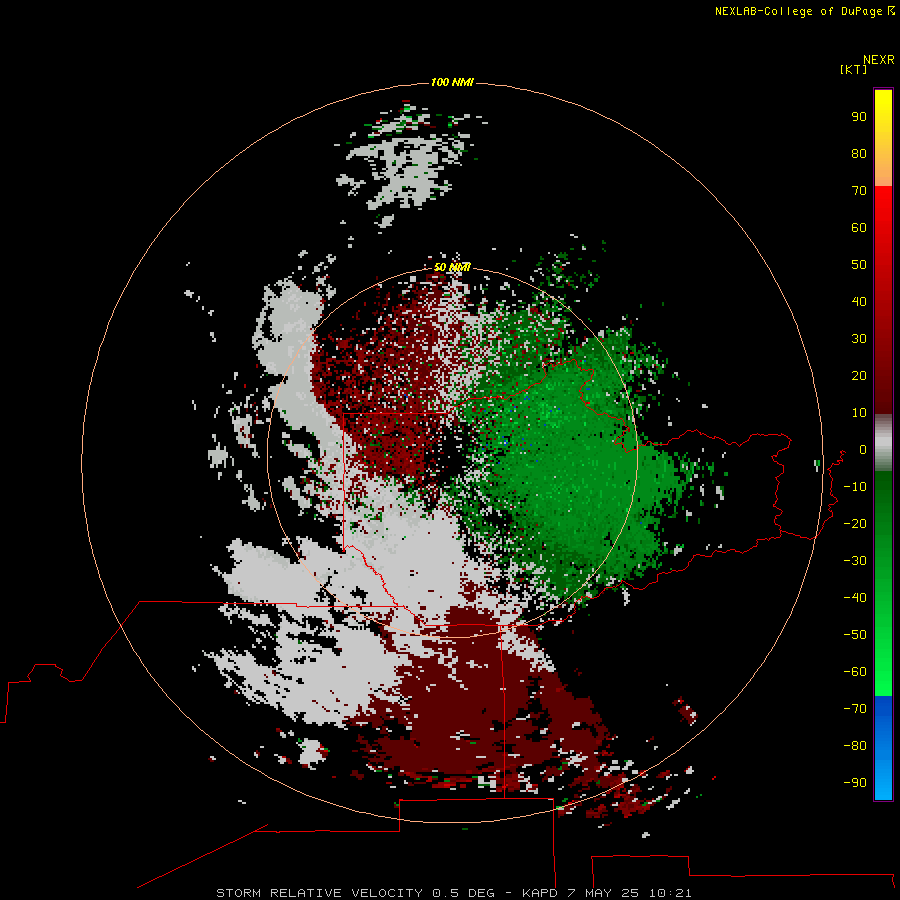The width and height of the screenshot is (900, 900).
Task: Click the 20 value on the velocity scale
Action: 859,375
